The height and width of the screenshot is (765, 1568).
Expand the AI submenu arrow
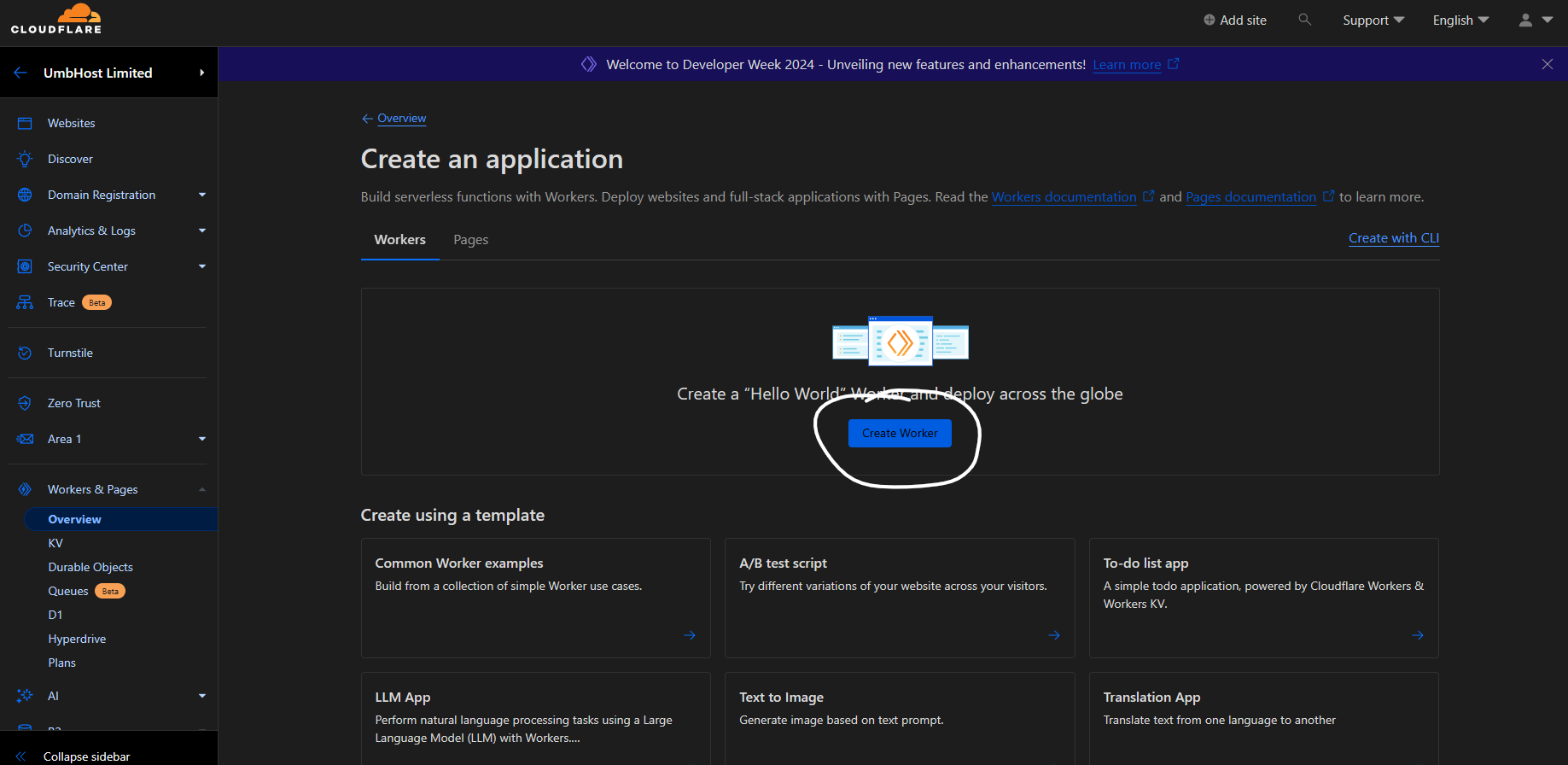(x=202, y=696)
